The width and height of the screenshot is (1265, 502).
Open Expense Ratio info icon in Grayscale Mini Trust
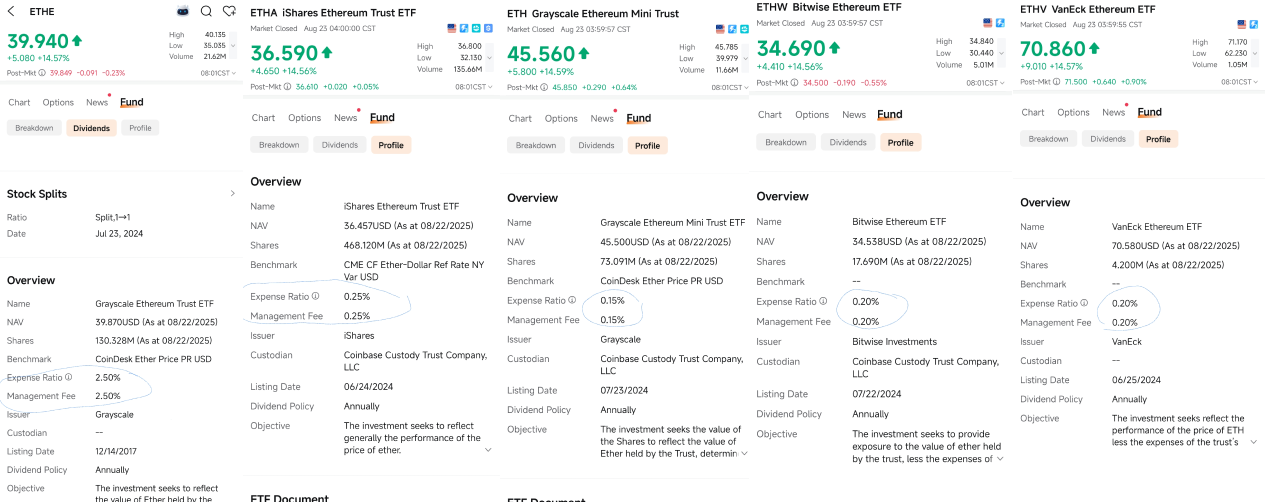[572, 300]
